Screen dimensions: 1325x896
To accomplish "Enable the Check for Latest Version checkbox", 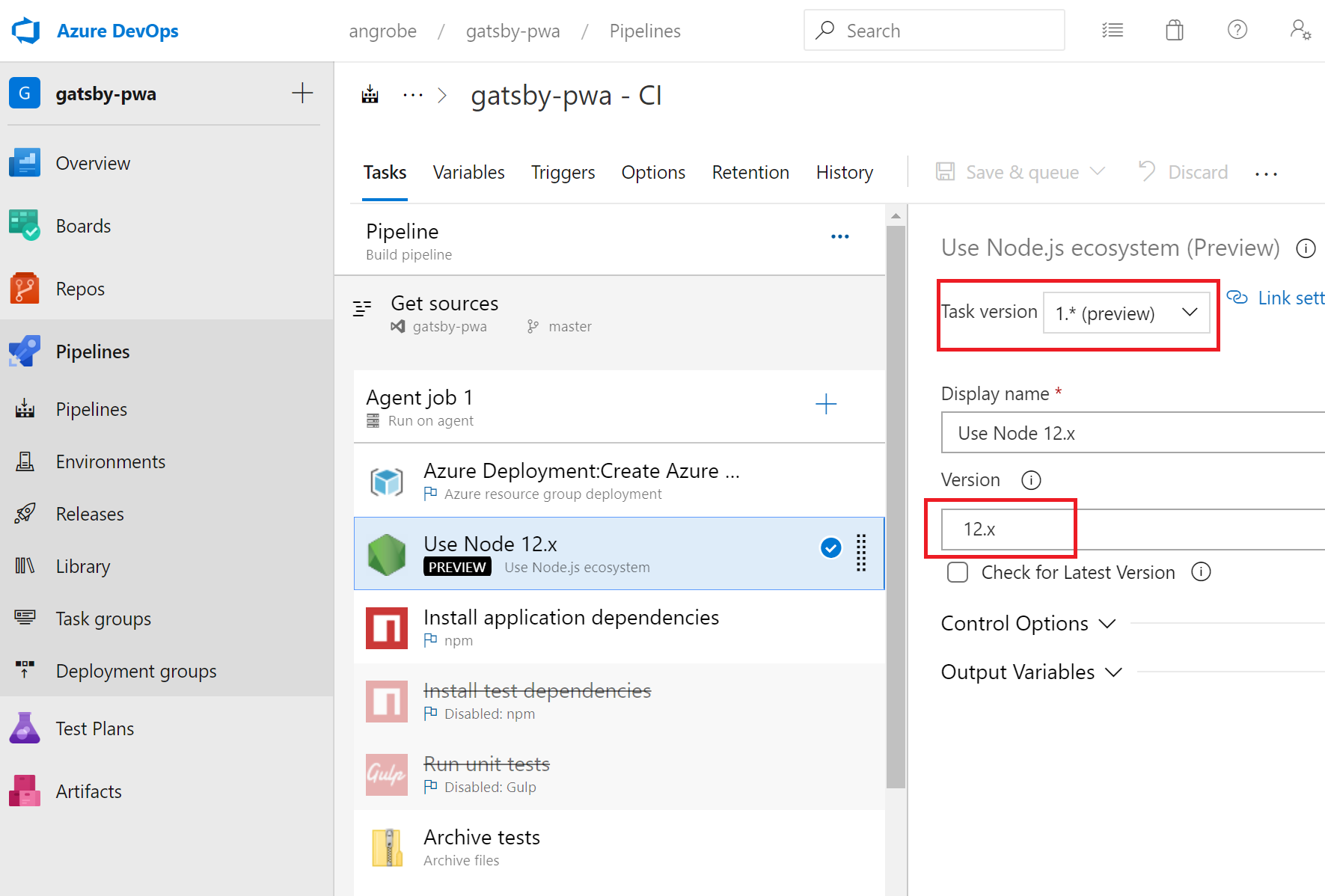I will tap(958, 572).
